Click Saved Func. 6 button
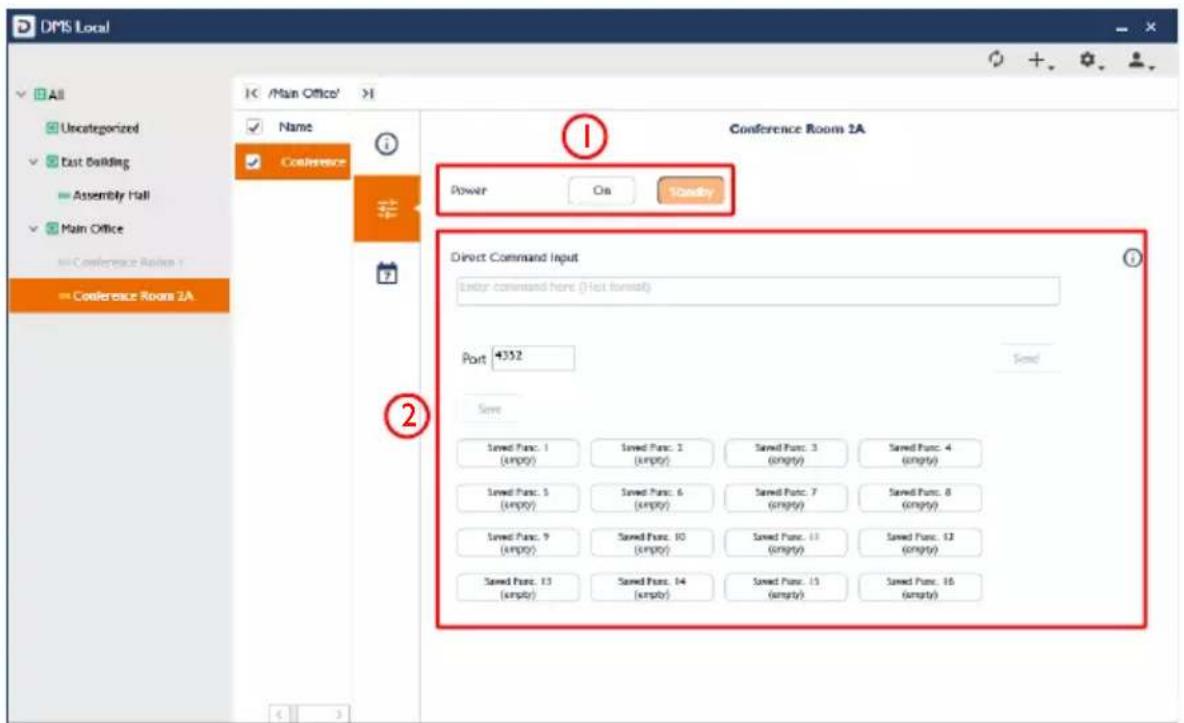Viewport: 1184px width, 723px height. pyautogui.click(x=652, y=498)
